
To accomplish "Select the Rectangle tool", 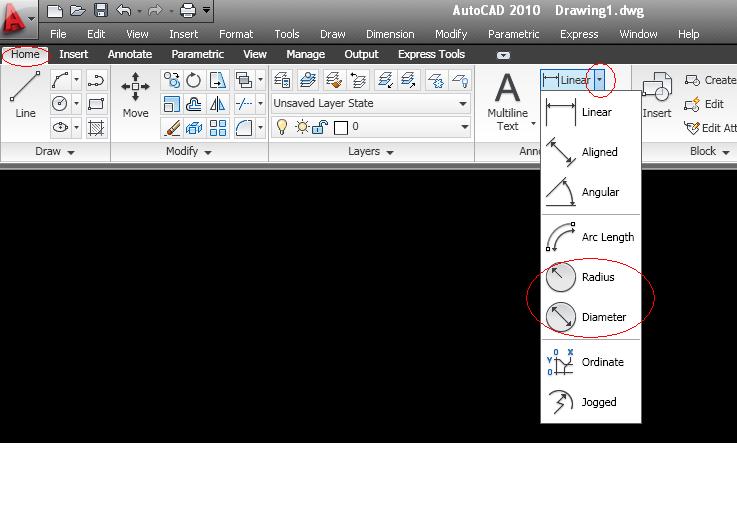I will (x=96, y=103).
